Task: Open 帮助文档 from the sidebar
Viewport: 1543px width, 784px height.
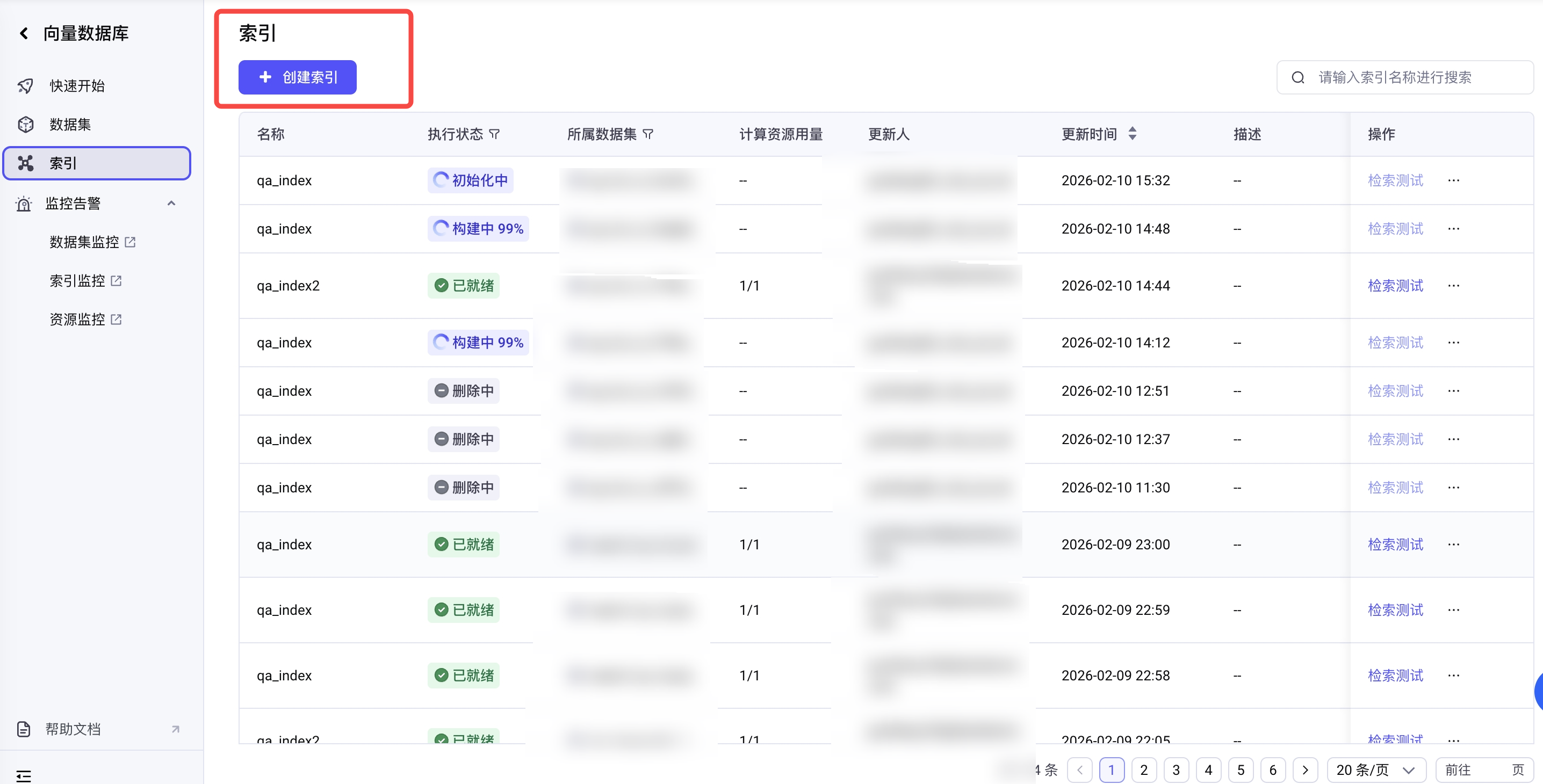Action: [x=73, y=729]
